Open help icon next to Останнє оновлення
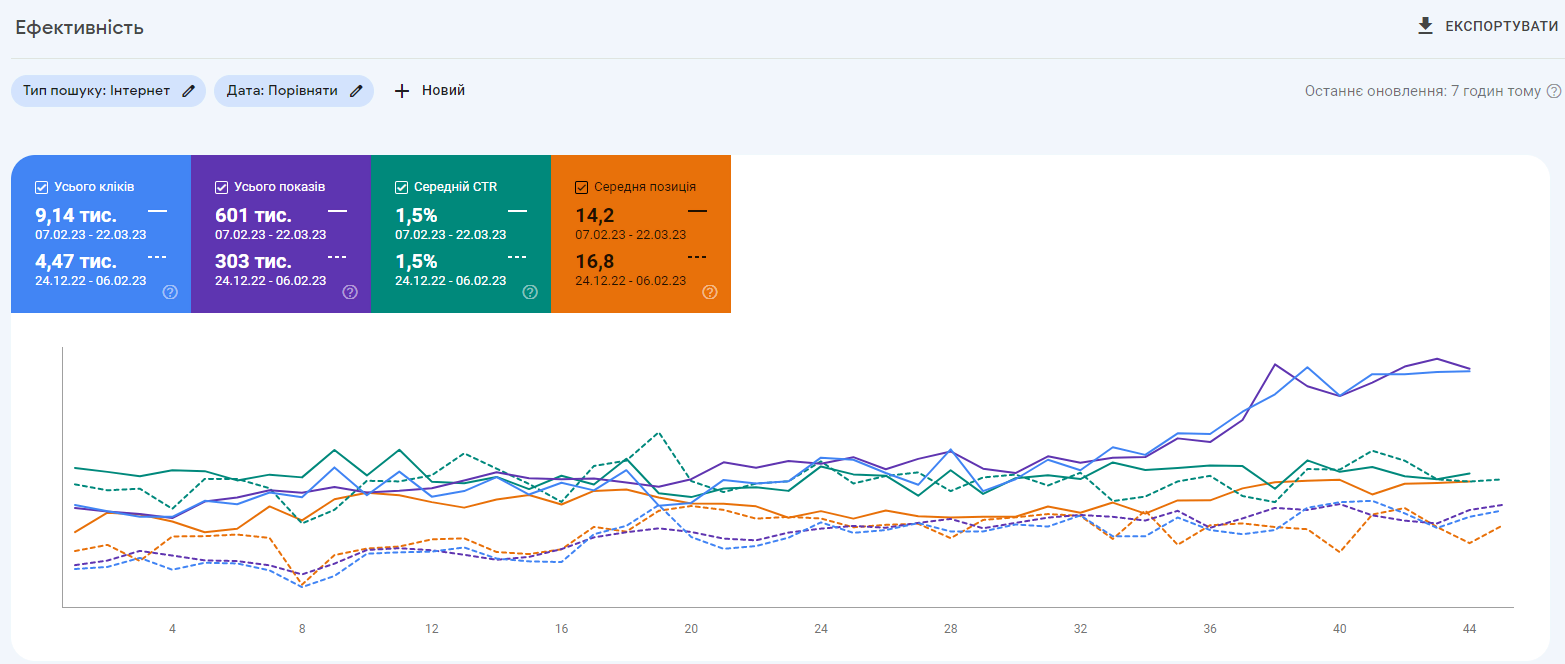The width and height of the screenshot is (1565, 664). tap(1554, 91)
